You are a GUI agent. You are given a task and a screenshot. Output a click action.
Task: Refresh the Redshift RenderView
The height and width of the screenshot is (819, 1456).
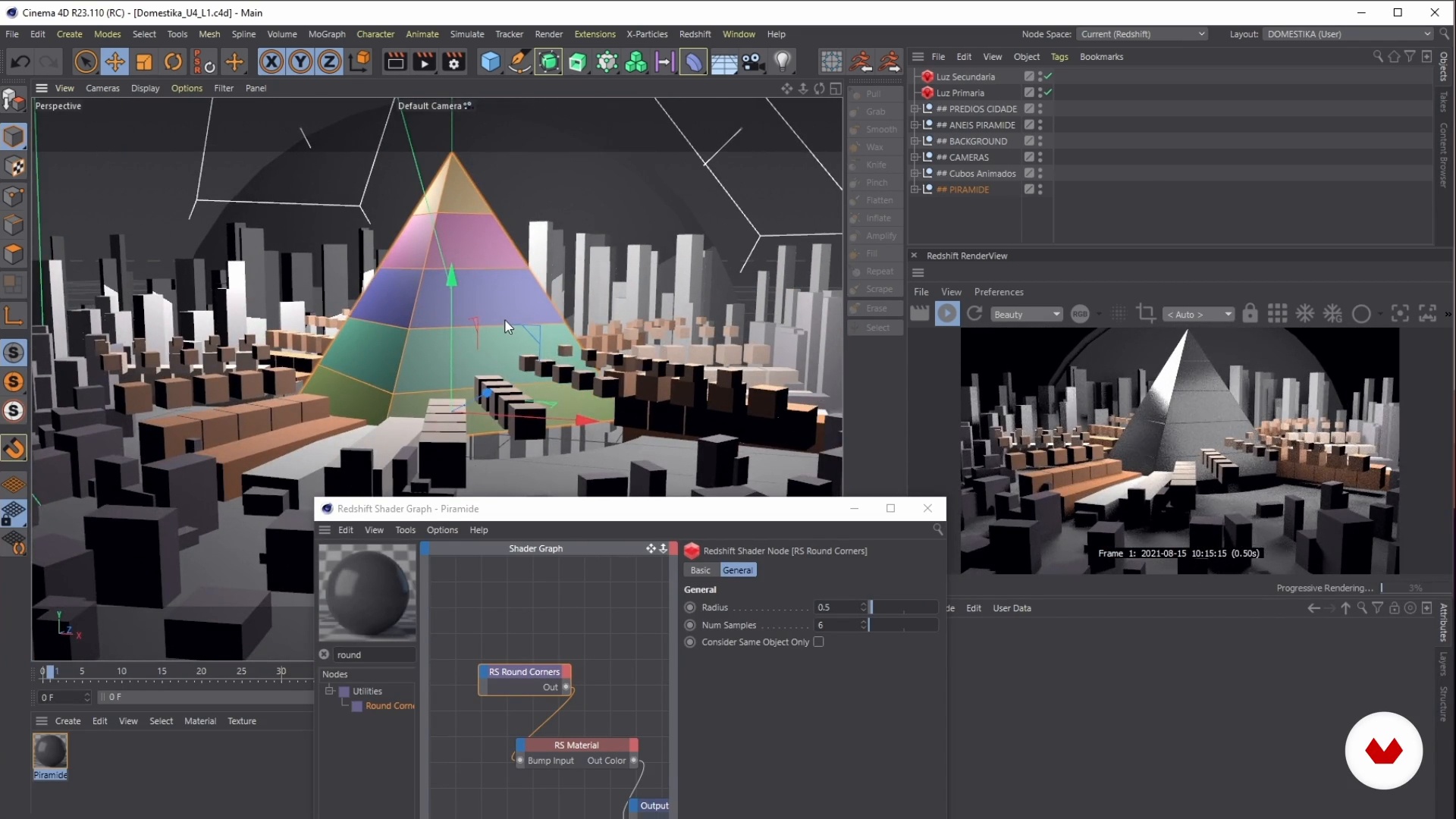(x=975, y=314)
